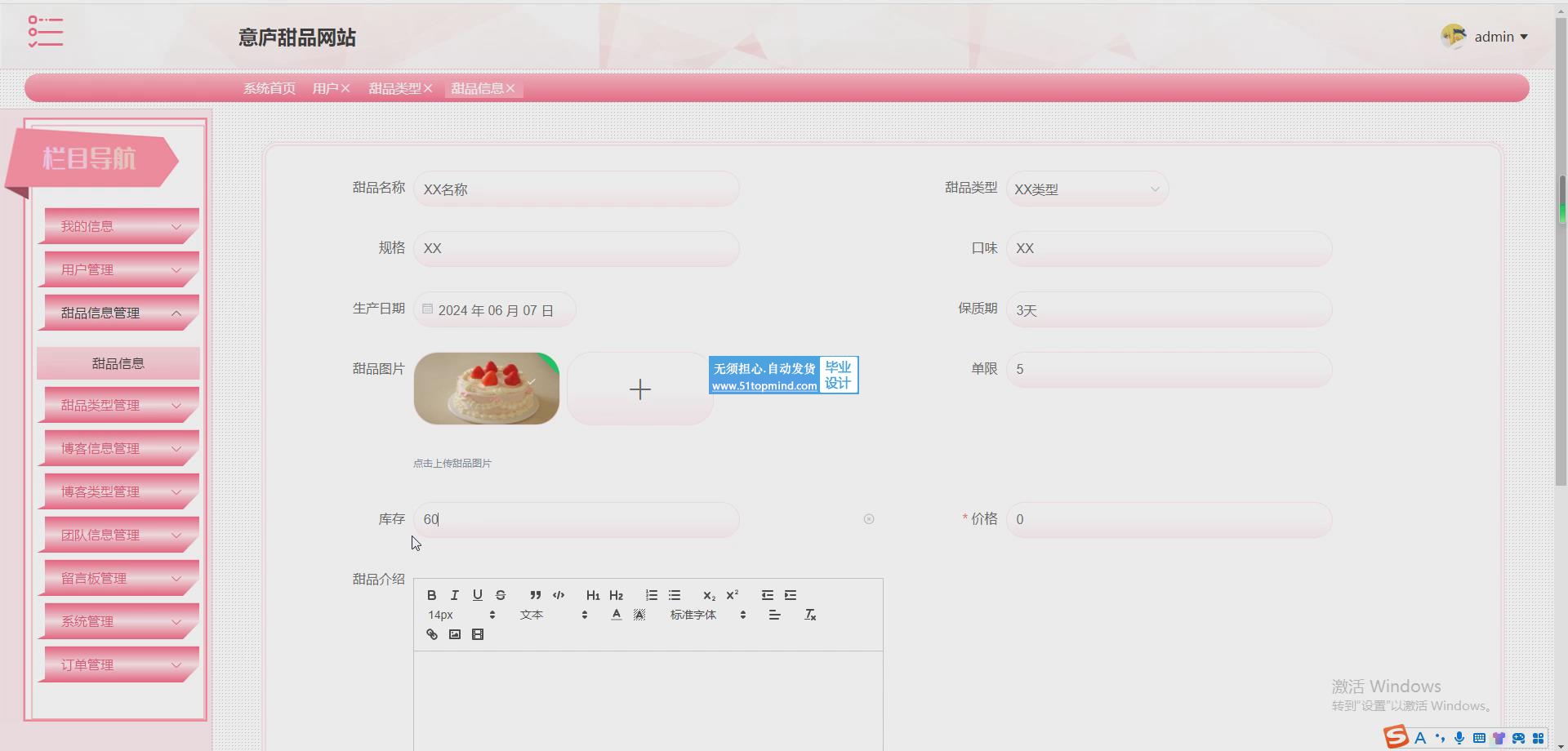The image size is (1568, 751).
Task: Insert a video into the editor
Action: pyautogui.click(x=478, y=634)
